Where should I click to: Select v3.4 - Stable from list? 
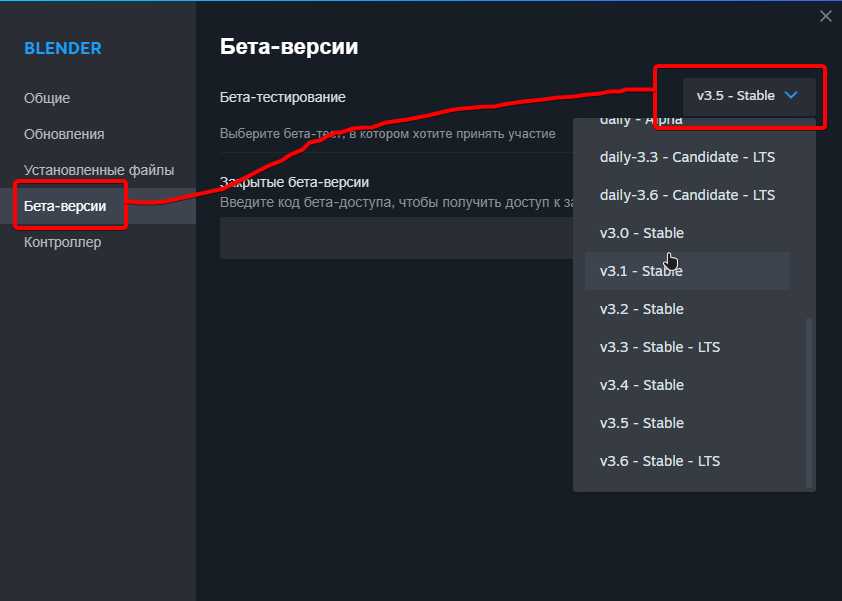coord(687,385)
